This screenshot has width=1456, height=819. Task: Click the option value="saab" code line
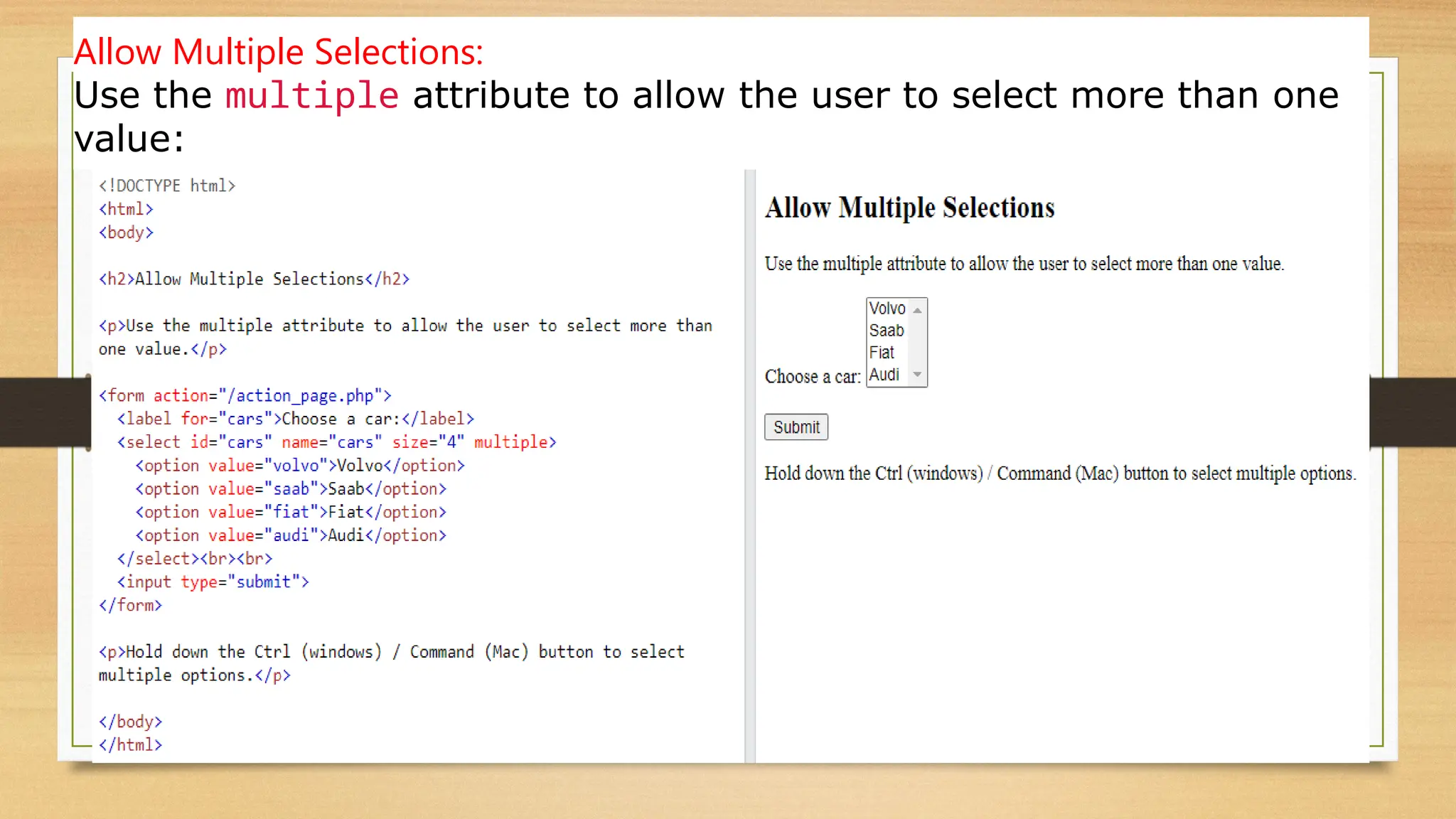click(x=291, y=489)
